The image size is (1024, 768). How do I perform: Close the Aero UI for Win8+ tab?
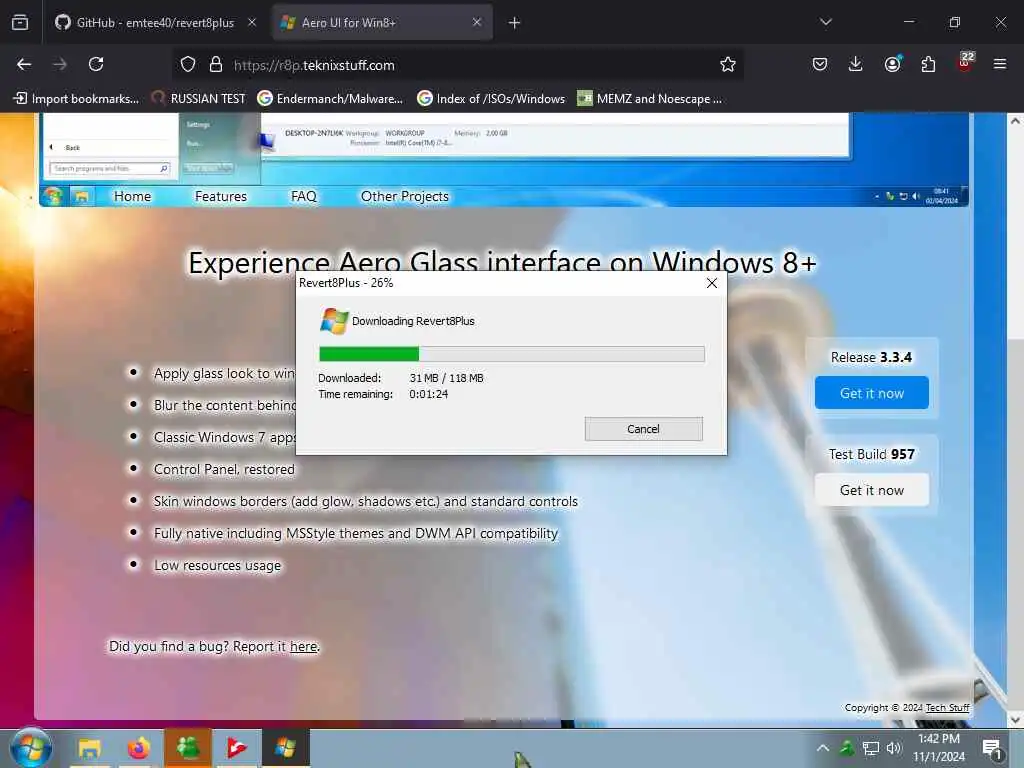click(477, 22)
